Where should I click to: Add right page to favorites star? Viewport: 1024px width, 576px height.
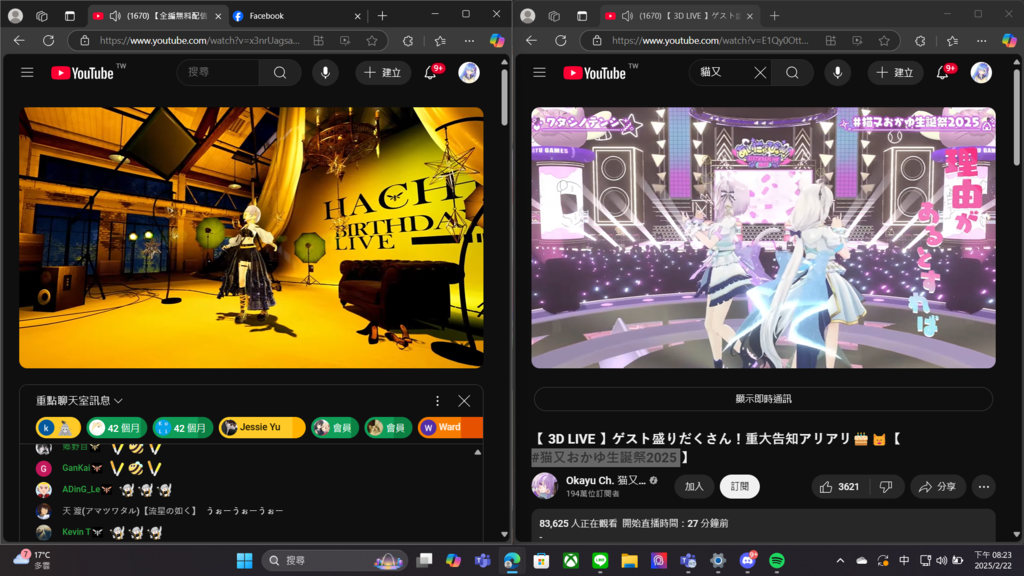coord(884,40)
